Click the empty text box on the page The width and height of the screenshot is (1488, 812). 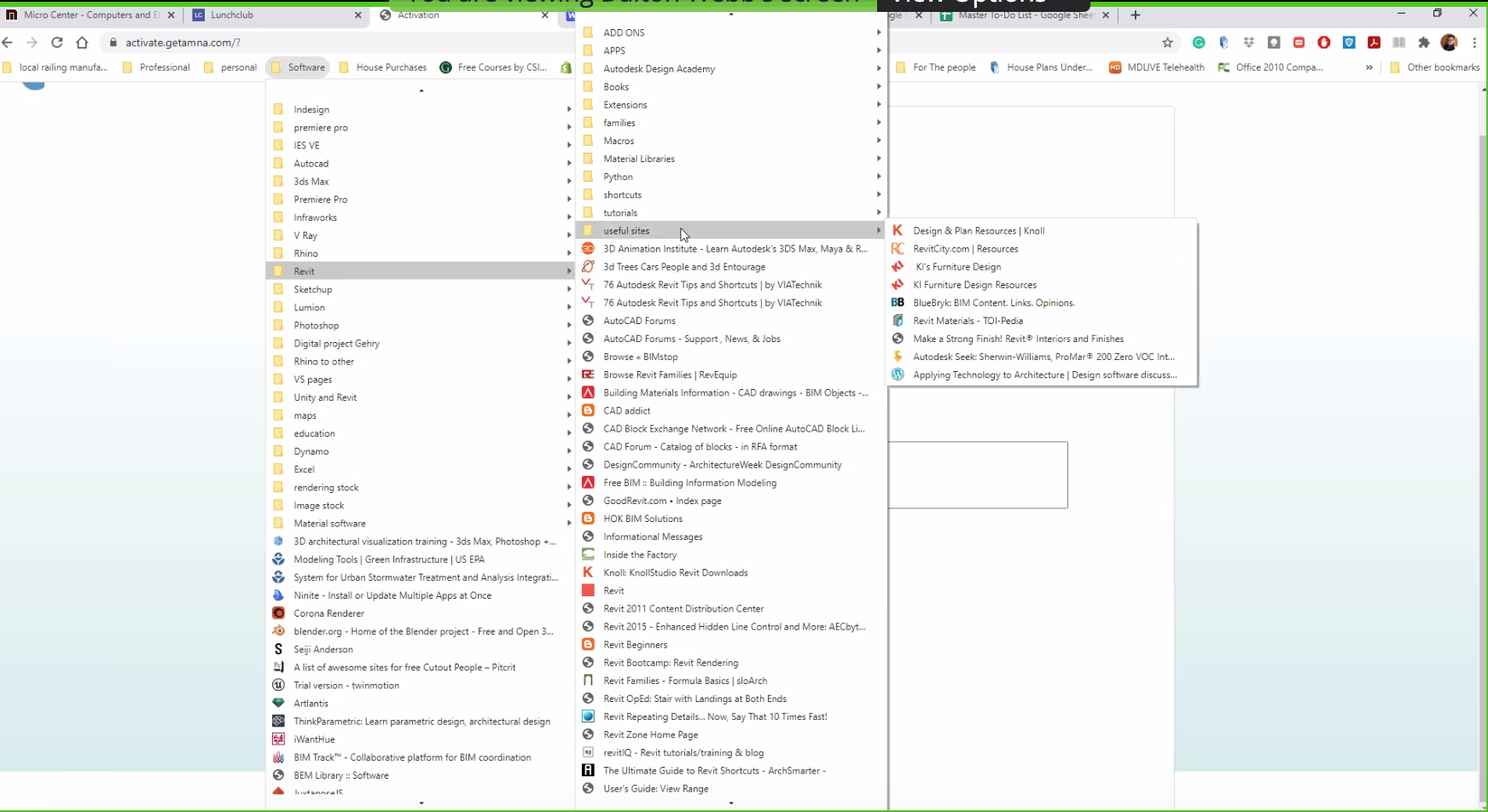point(978,475)
